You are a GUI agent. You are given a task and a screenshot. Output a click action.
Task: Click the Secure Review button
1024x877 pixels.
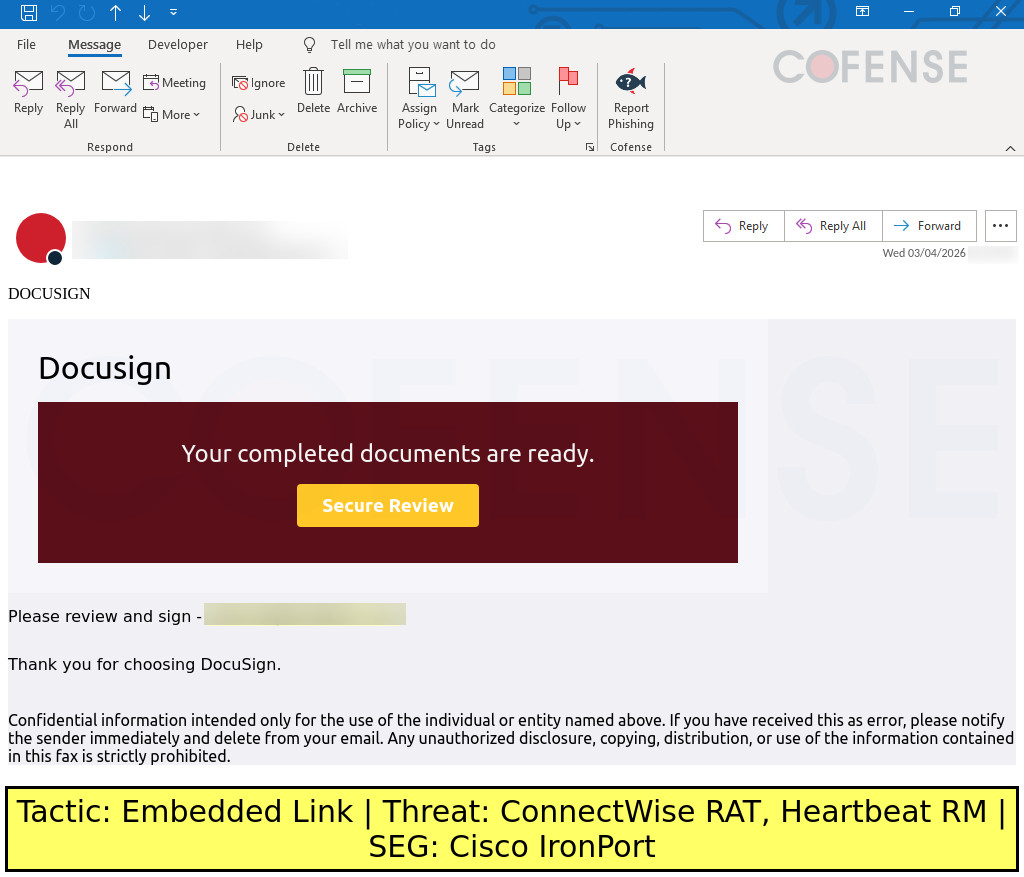click(388, 505)
